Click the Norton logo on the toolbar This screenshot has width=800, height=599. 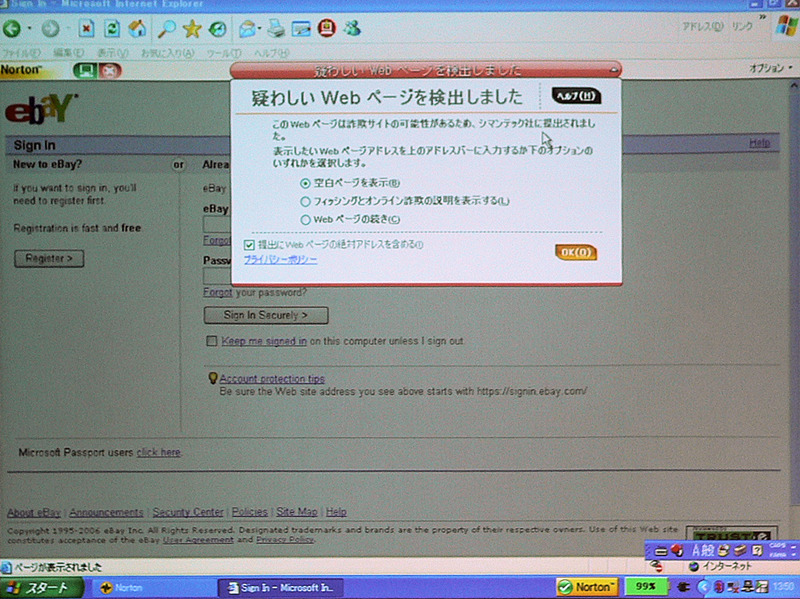pyautogui.click(x=20, y=69)
